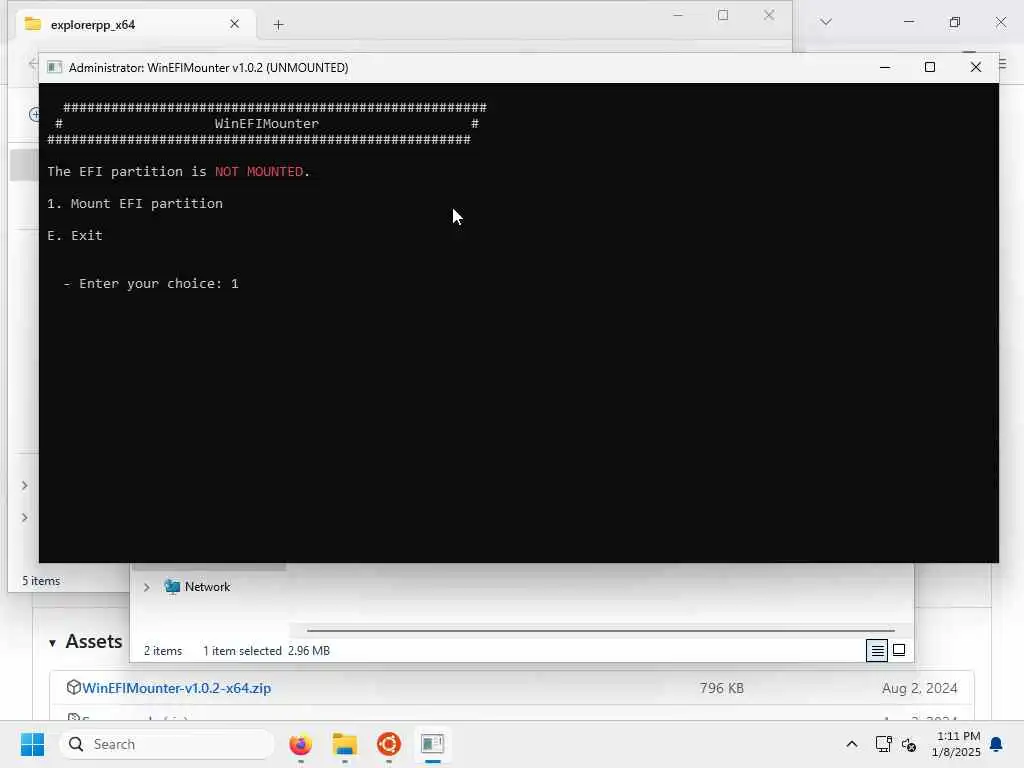The image size is (1024, 768).
Task: Click the 'Aug 2, 2024' asset date
Action: point(920,688)
